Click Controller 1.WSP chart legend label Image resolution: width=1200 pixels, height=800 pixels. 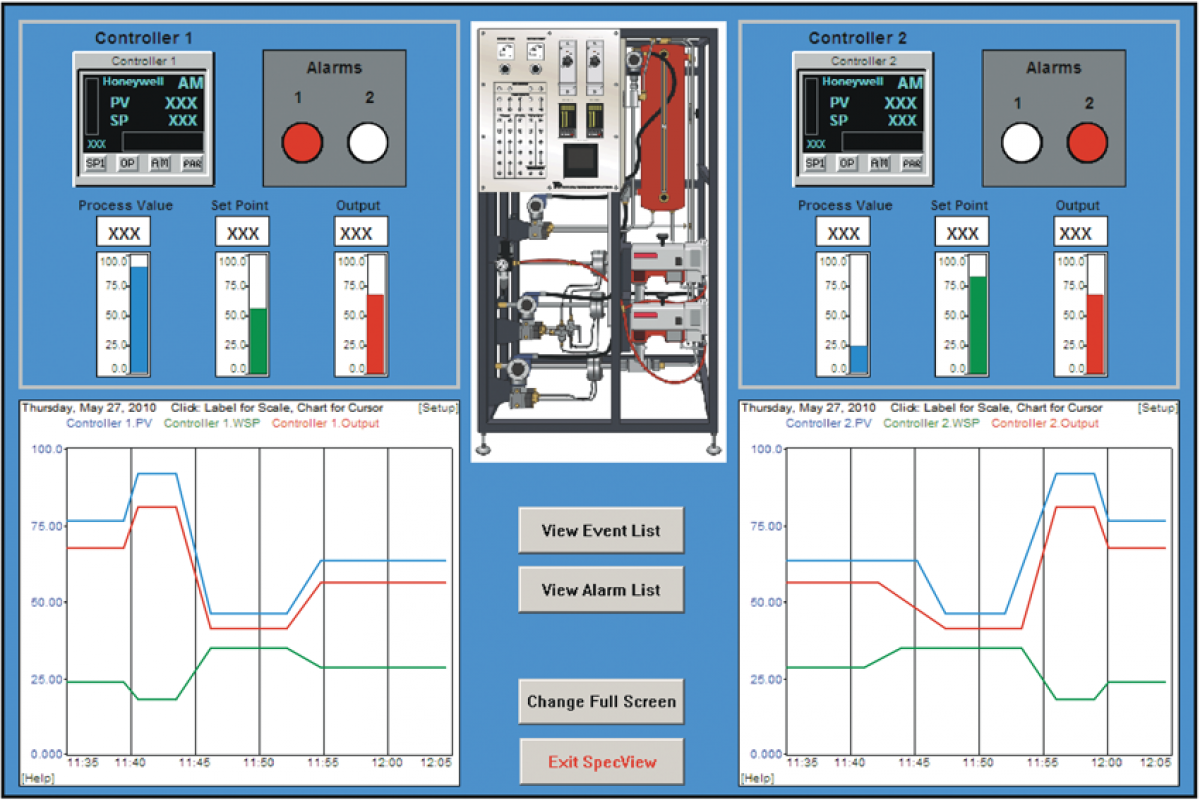coord(212,424)
